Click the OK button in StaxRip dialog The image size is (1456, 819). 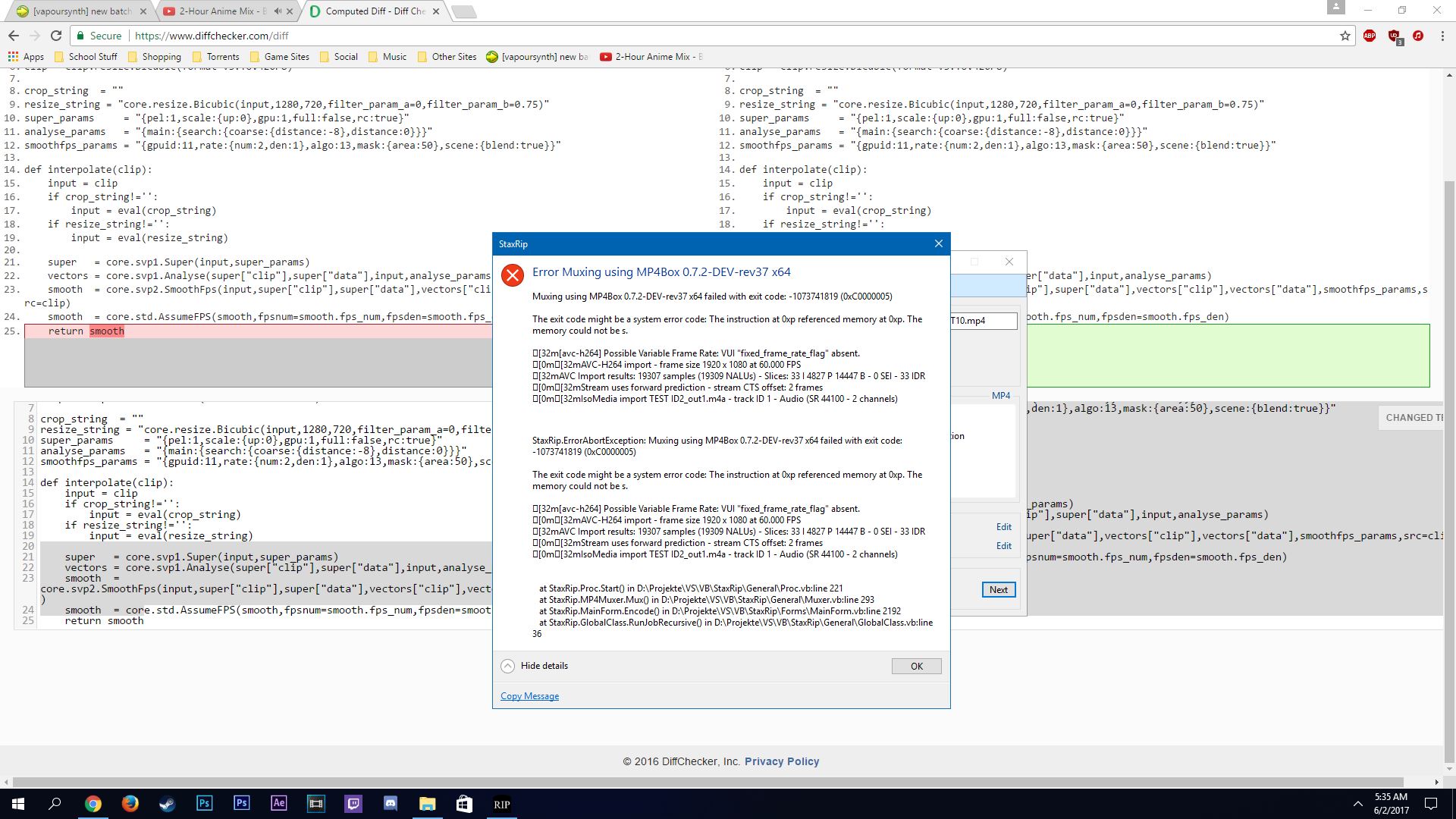point(916,666)
